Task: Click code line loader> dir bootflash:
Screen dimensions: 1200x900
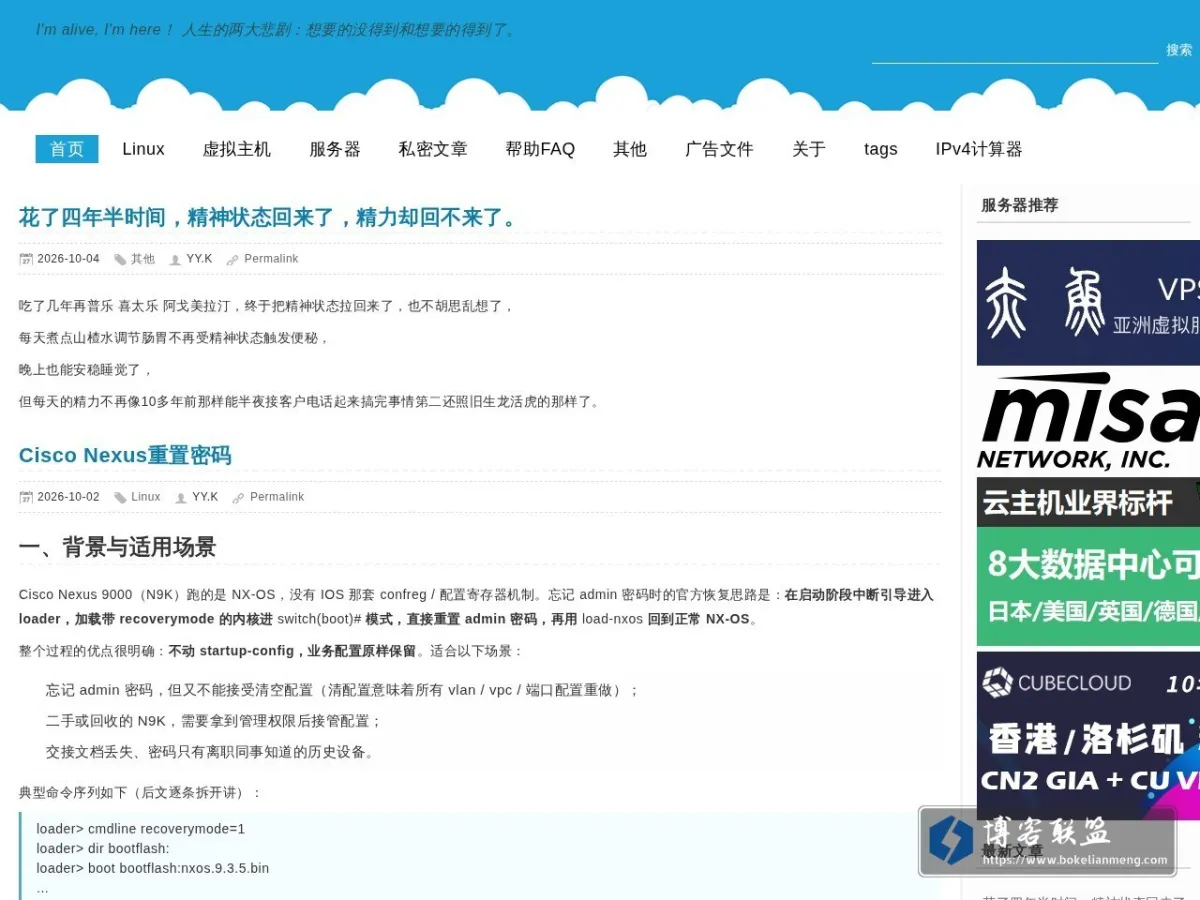Action: pos(103,849)
